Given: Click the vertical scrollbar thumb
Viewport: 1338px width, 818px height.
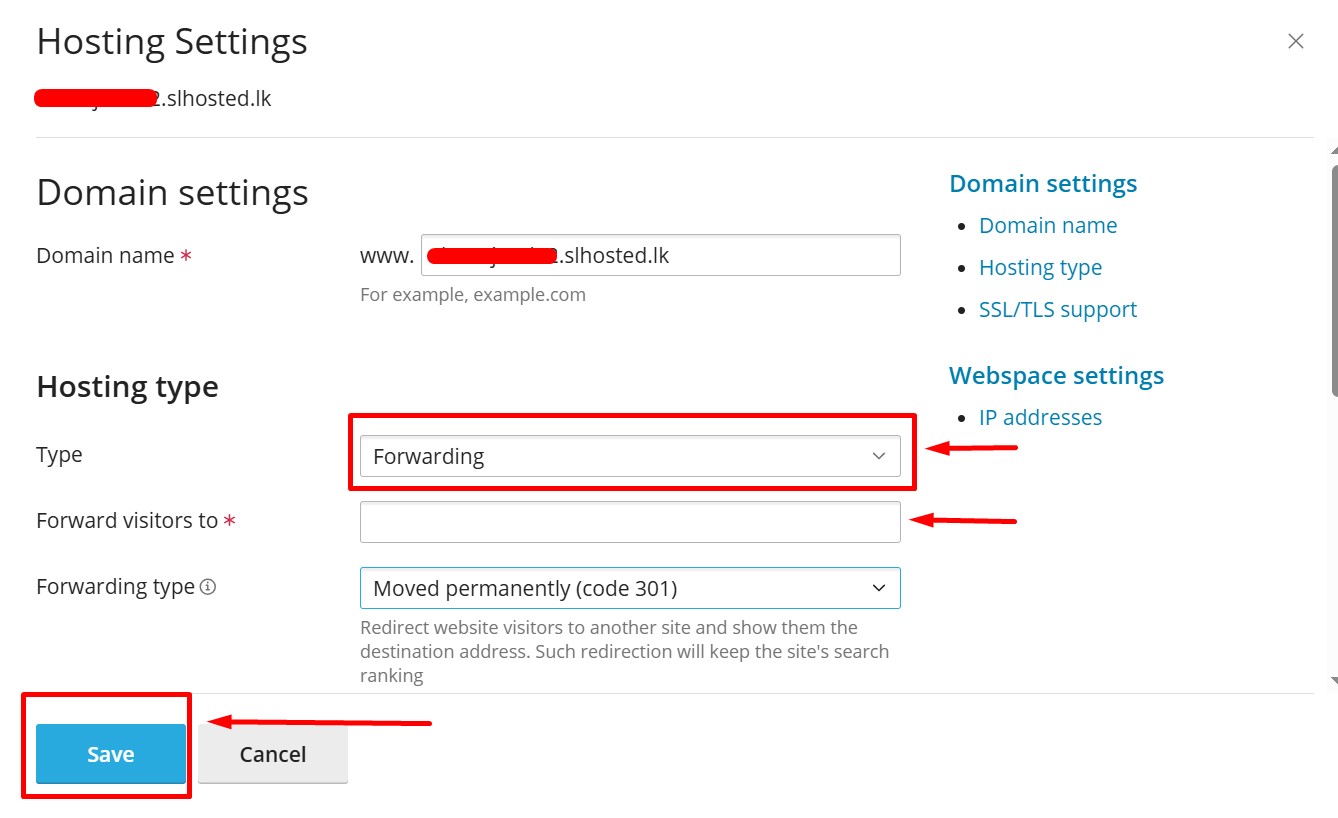Looking at the screenshot, I should tap(1334, 280).
